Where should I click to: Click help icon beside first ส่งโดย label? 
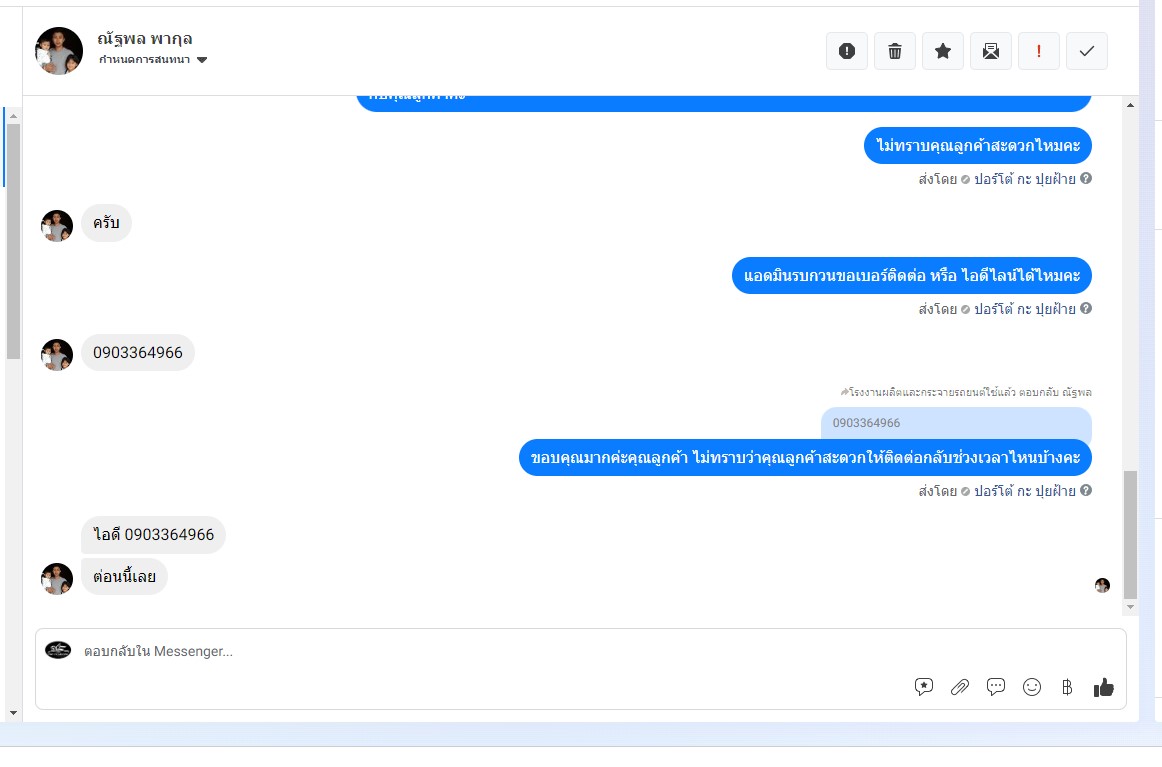[1086, 178]
